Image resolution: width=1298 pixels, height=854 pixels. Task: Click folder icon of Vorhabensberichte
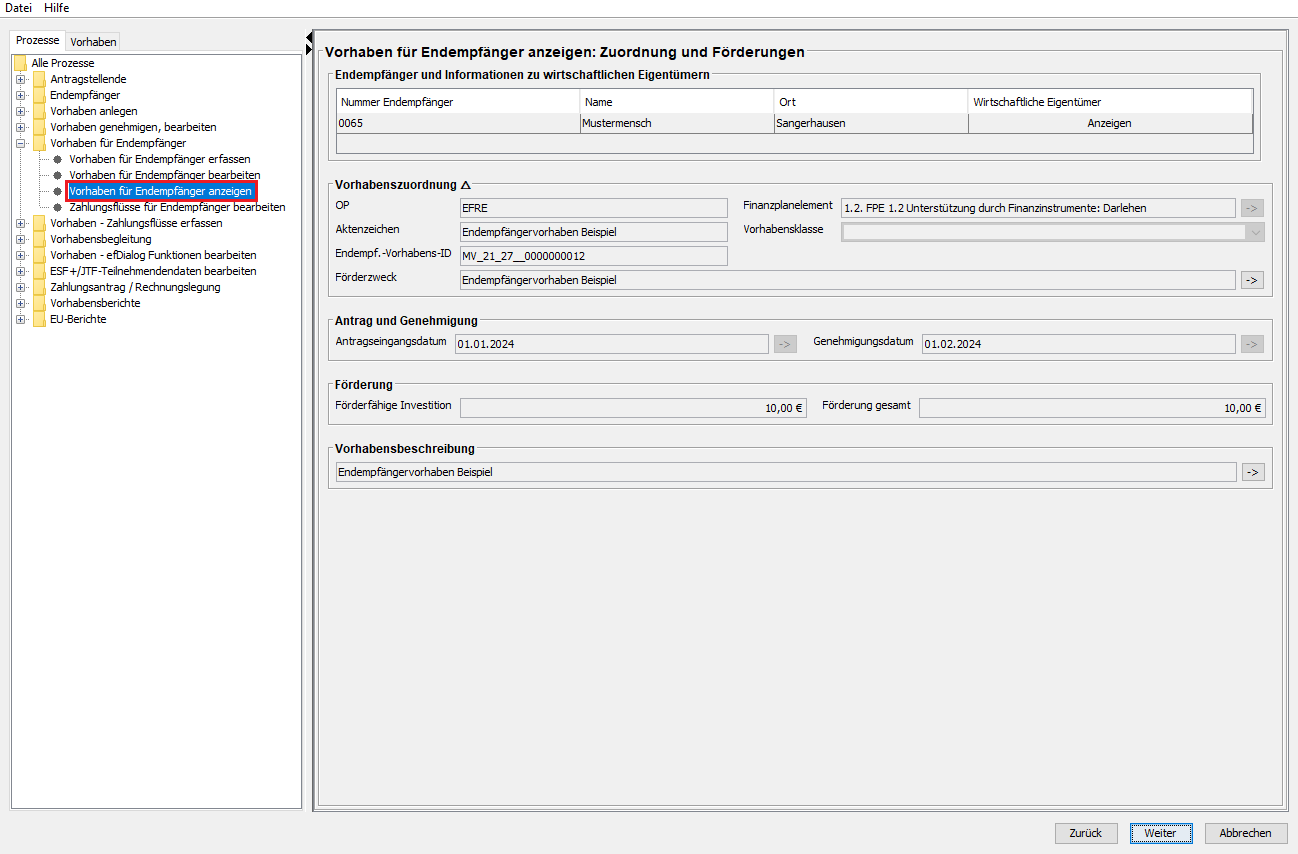point(39,303)
